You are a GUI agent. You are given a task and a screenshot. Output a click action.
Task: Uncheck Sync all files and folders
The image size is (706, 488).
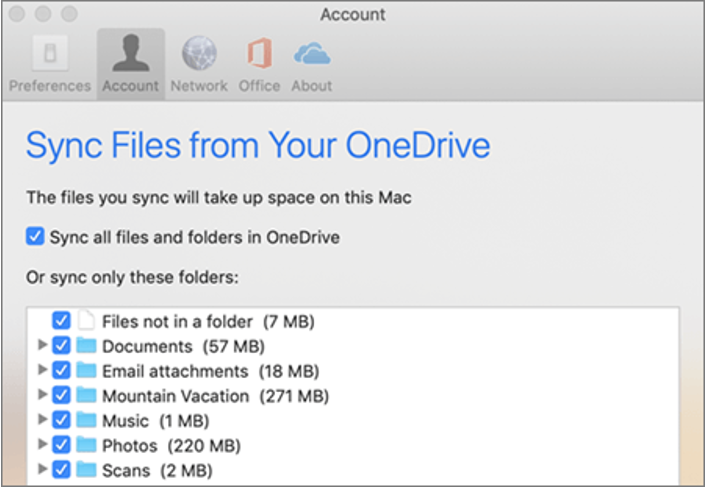[x=35, y=237]
